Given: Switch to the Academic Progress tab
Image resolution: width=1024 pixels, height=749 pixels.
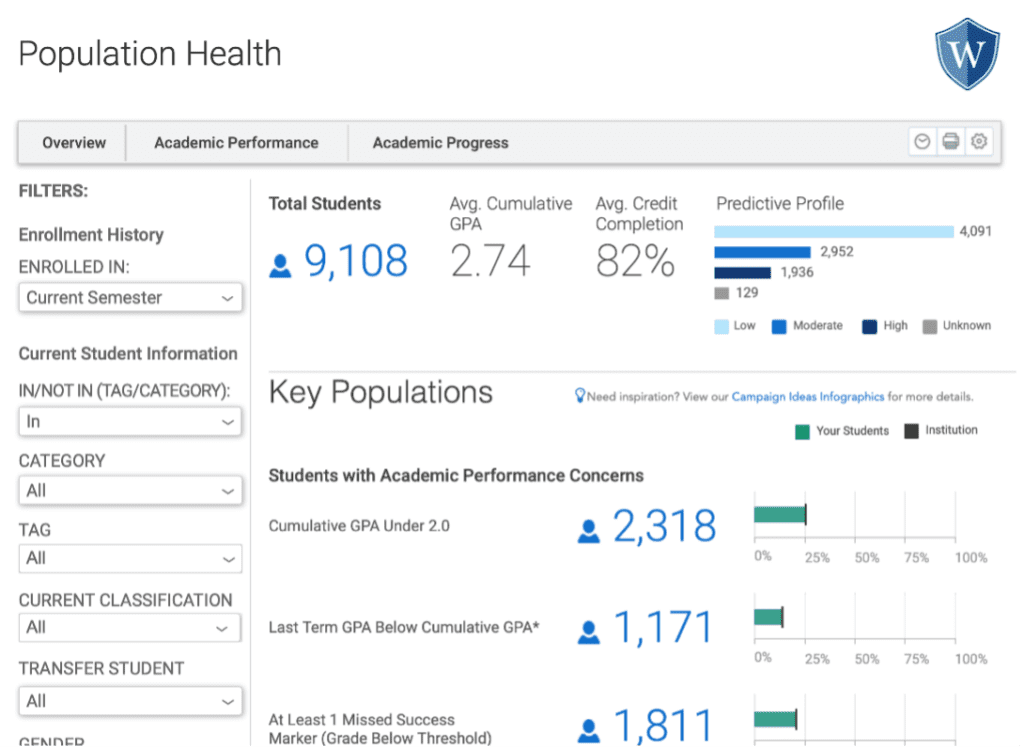Looking at the screenshot, I should [x=440, y=143].
